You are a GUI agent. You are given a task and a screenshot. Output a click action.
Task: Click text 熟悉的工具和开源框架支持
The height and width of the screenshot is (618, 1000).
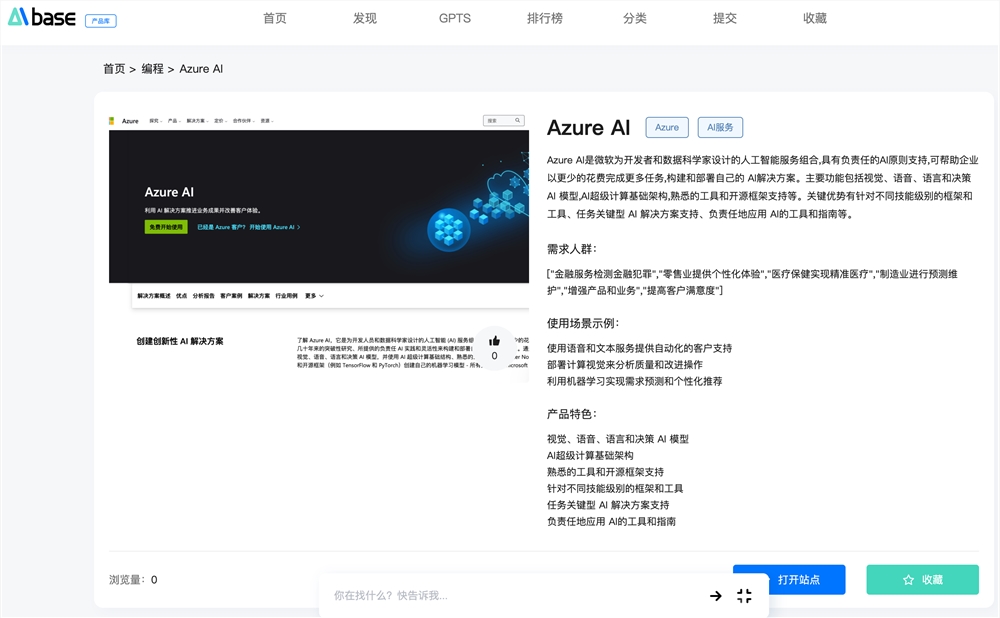click(605, 472)
